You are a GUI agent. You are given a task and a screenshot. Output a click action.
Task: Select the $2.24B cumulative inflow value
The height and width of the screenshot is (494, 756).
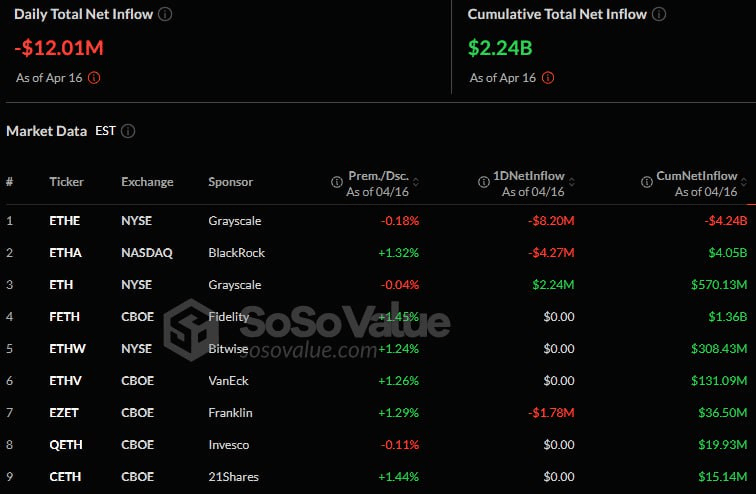(x=500, y=48)
